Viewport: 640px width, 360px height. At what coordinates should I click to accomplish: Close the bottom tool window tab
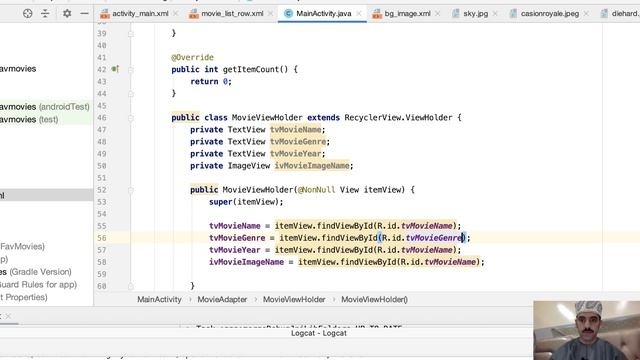pos(8,316)
